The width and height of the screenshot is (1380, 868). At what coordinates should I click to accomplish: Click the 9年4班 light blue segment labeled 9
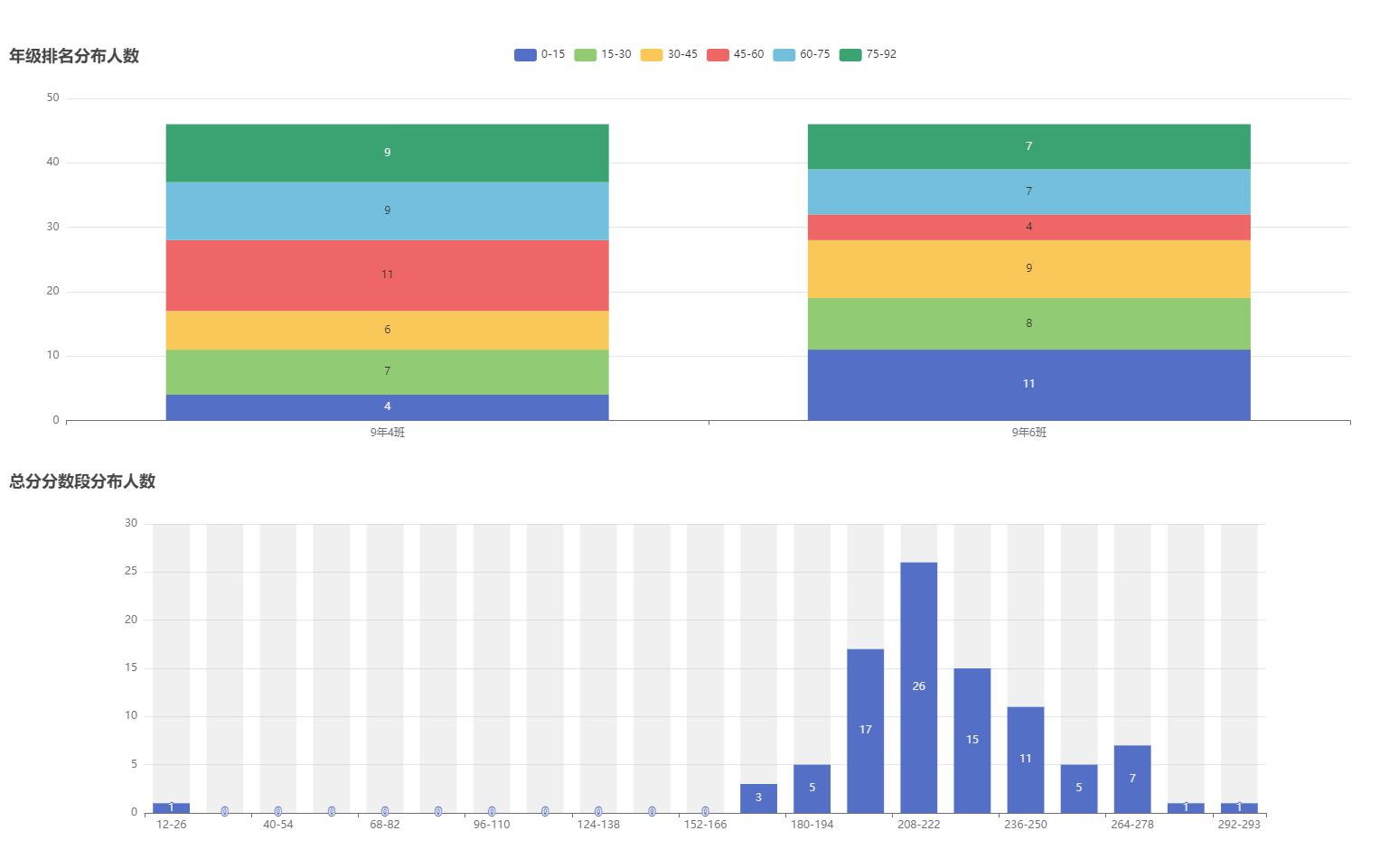tap(387, 210)
